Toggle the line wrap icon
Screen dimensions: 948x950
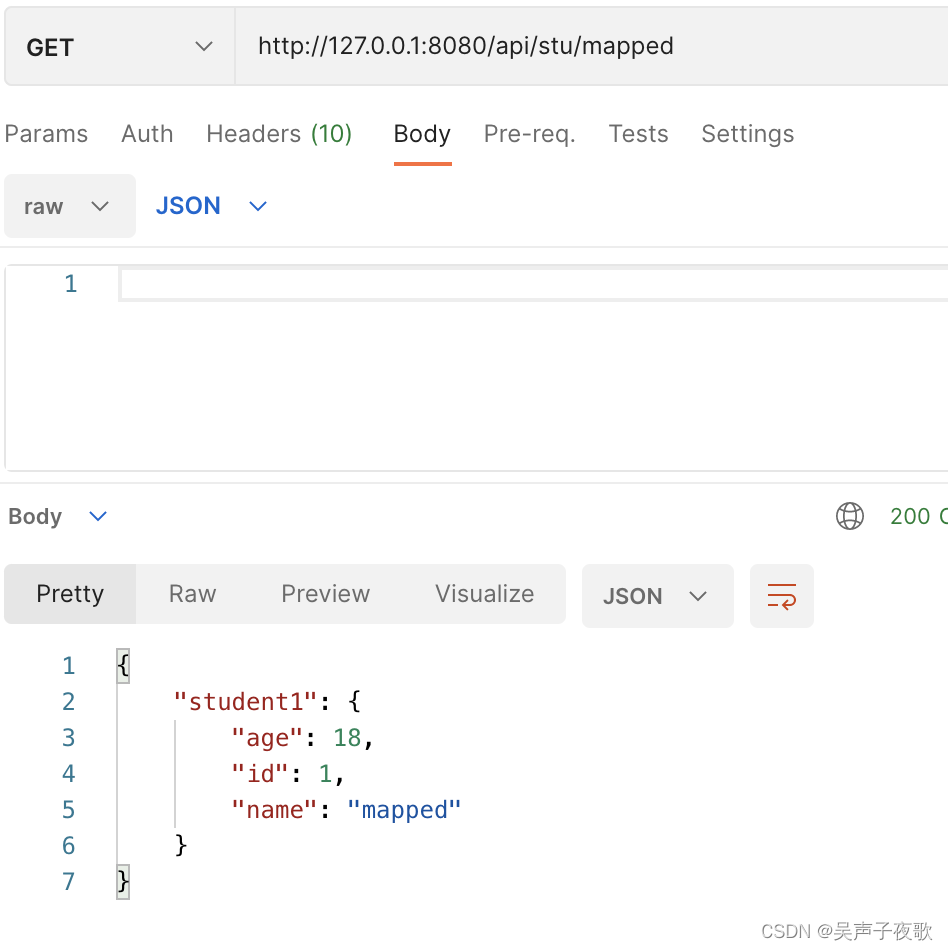click(x=781, y=596)
